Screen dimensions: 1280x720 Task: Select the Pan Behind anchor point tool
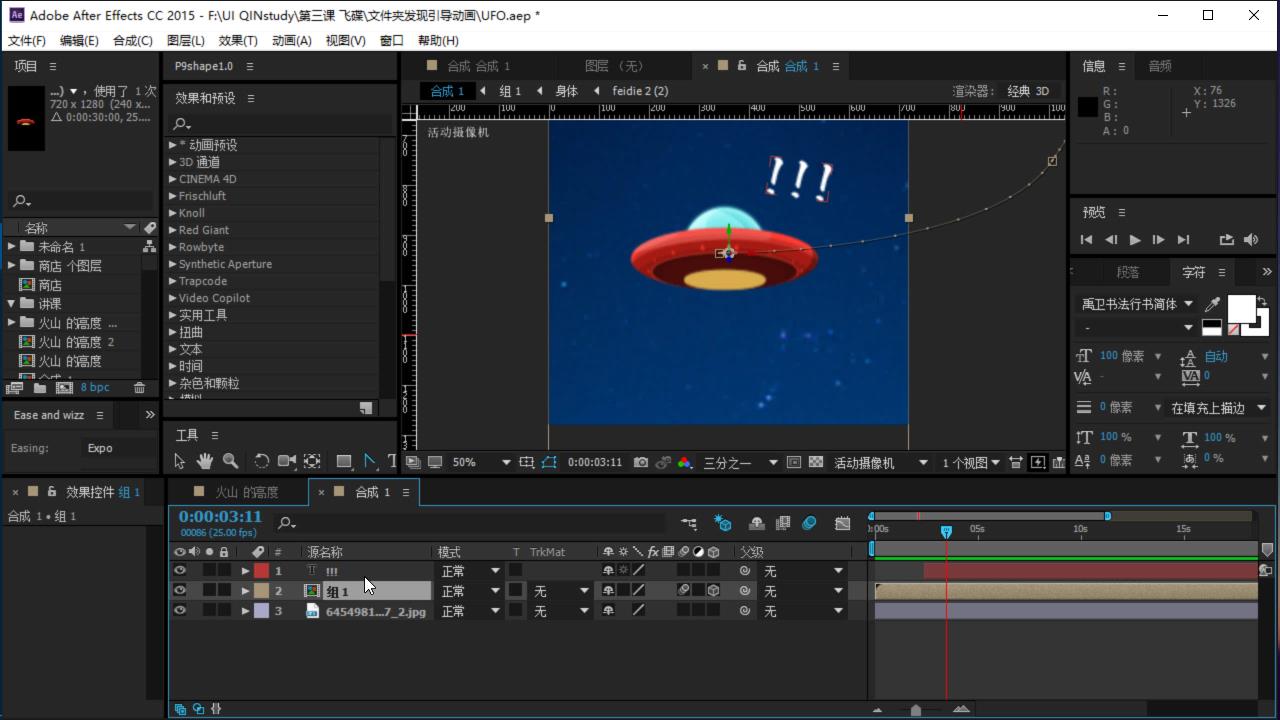[312, 461]
